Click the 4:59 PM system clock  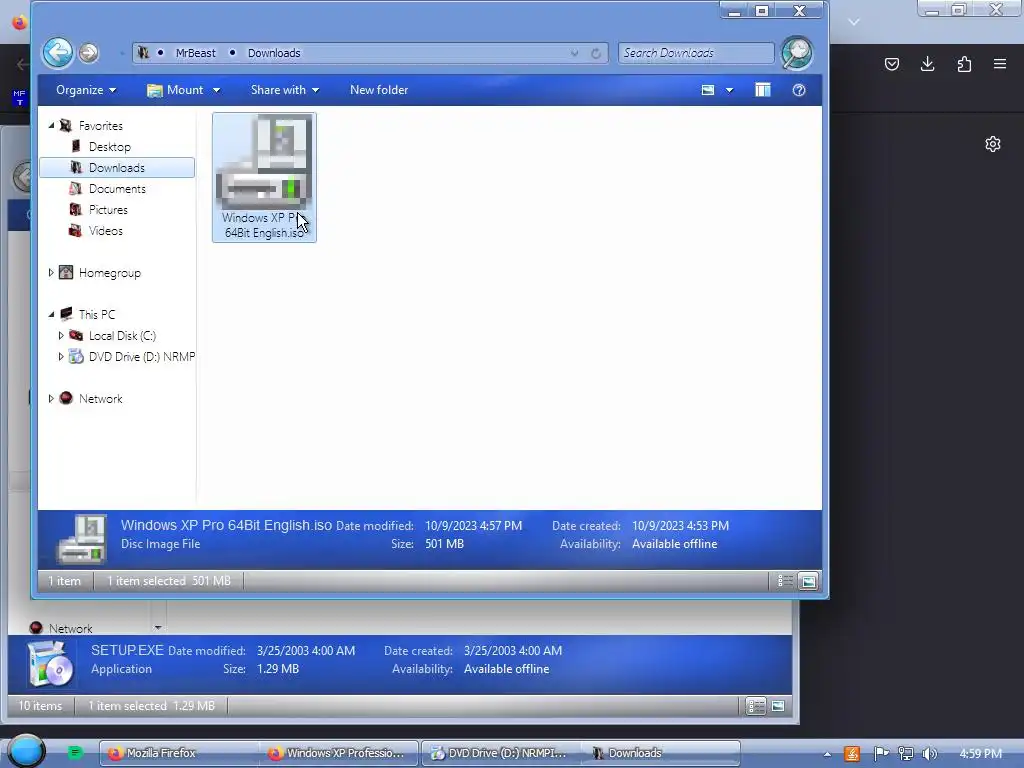(x=980, y=754)
